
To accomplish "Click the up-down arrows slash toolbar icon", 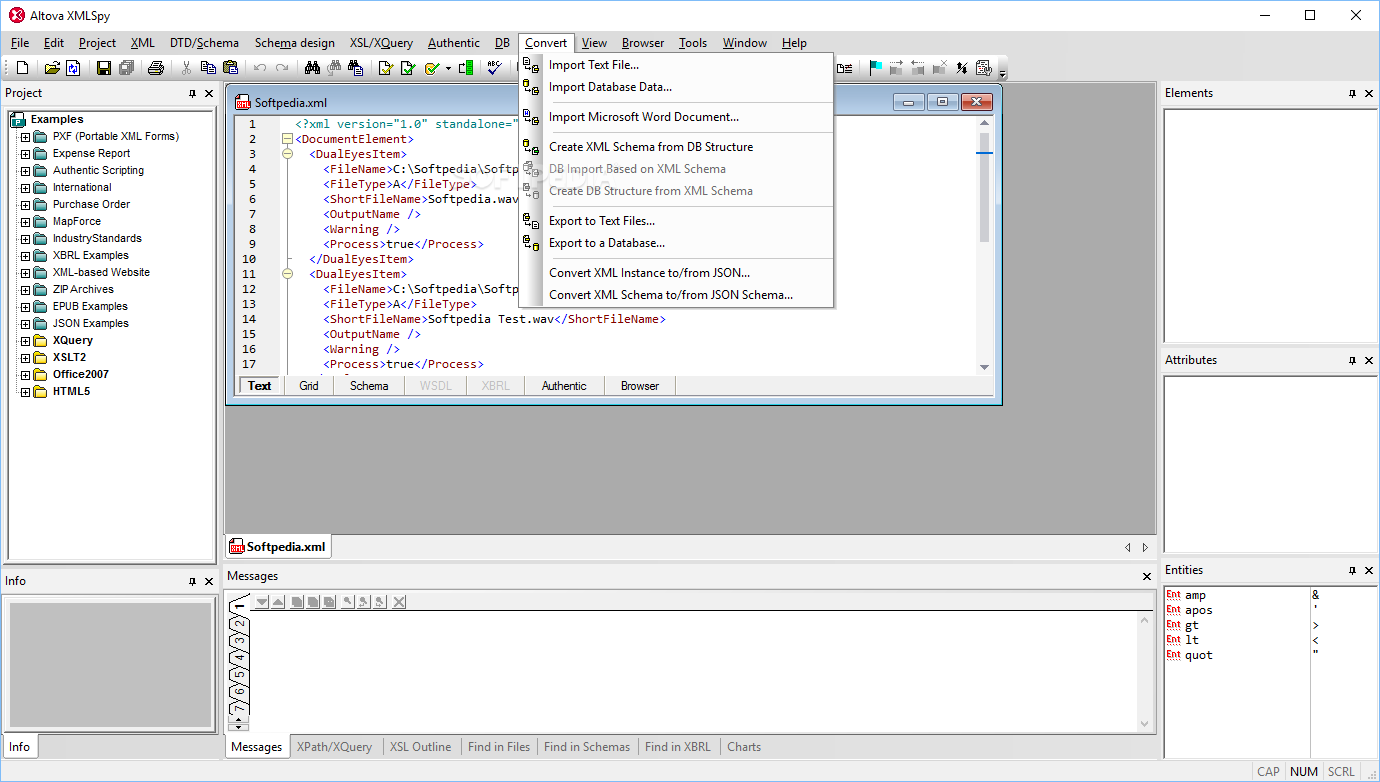I will tap(962, 68).
